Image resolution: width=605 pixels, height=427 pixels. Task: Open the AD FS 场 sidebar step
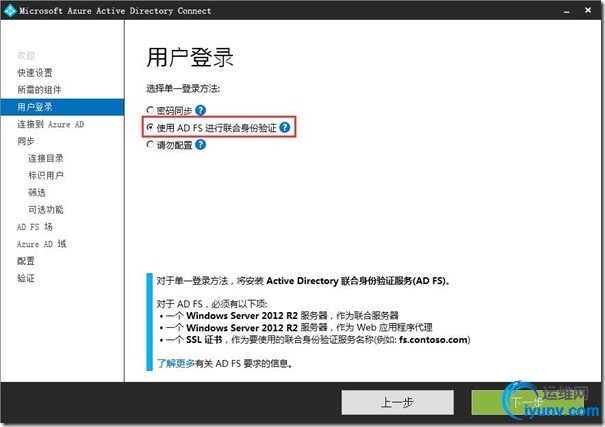[35, 227]
